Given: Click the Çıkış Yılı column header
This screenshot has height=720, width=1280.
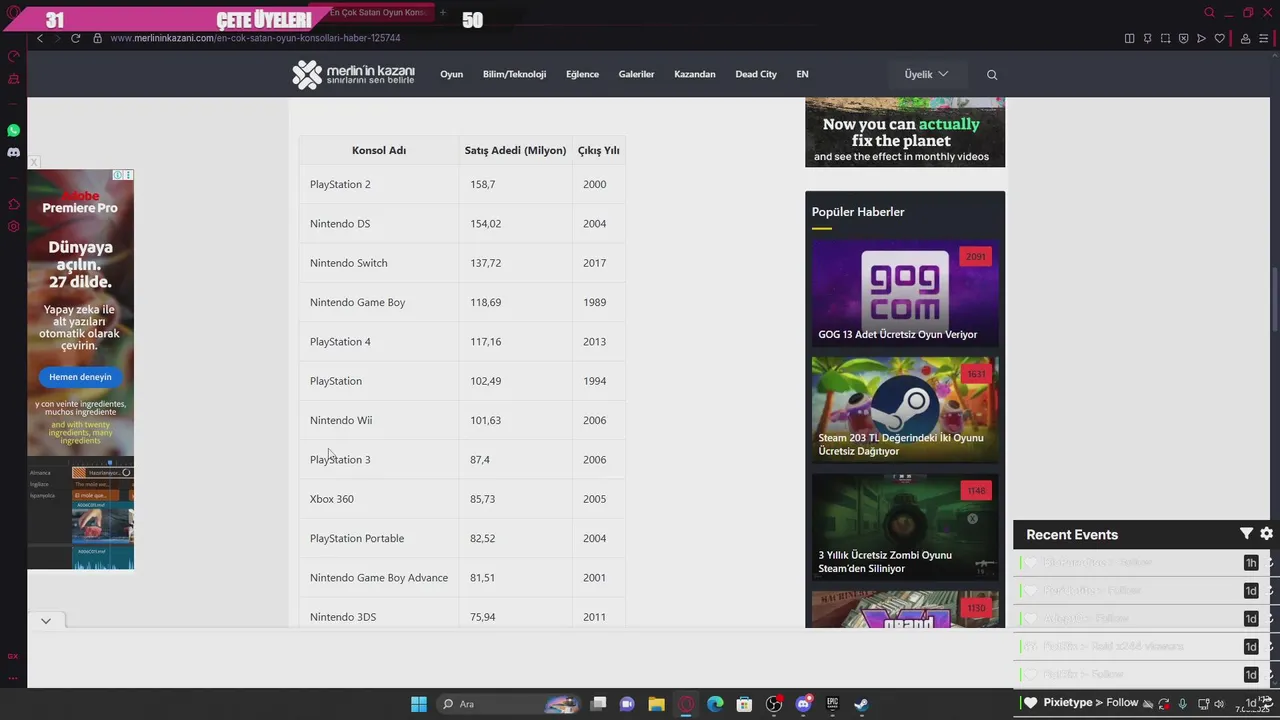Looking at the screenshot, I should (x=599, y=150).
